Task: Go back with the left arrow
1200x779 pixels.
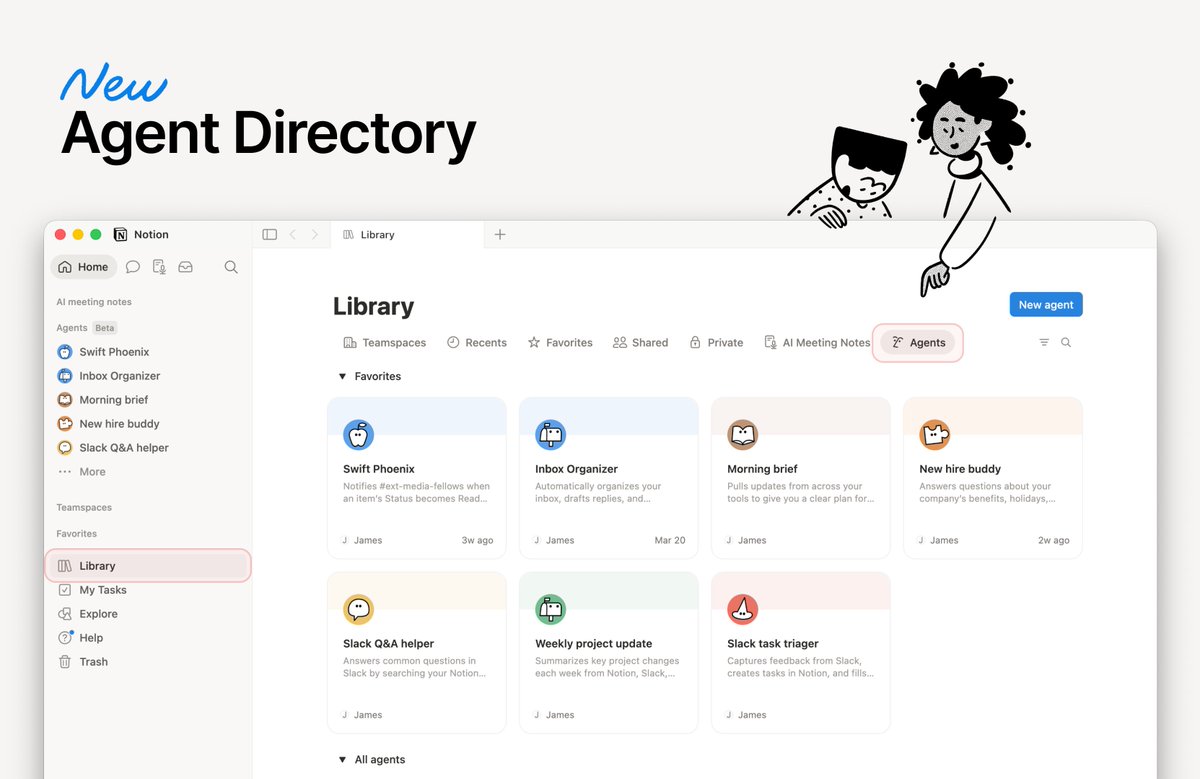Action: [293, 235]
